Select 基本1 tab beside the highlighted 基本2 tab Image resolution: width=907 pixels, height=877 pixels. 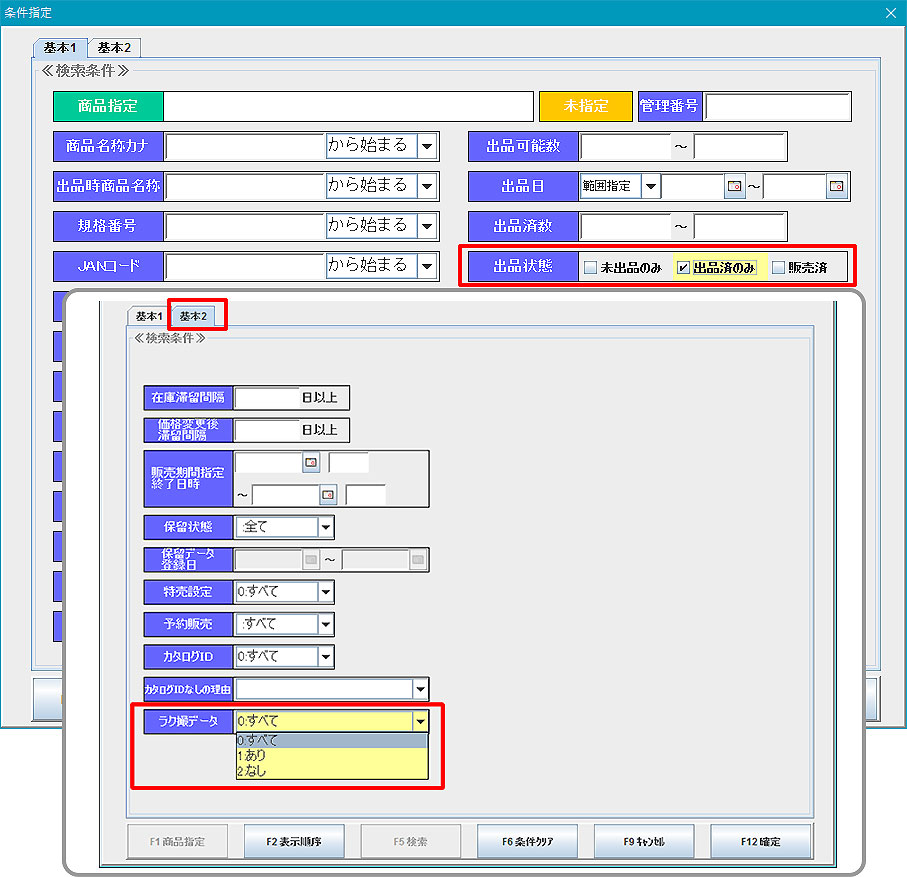(148, 316)
